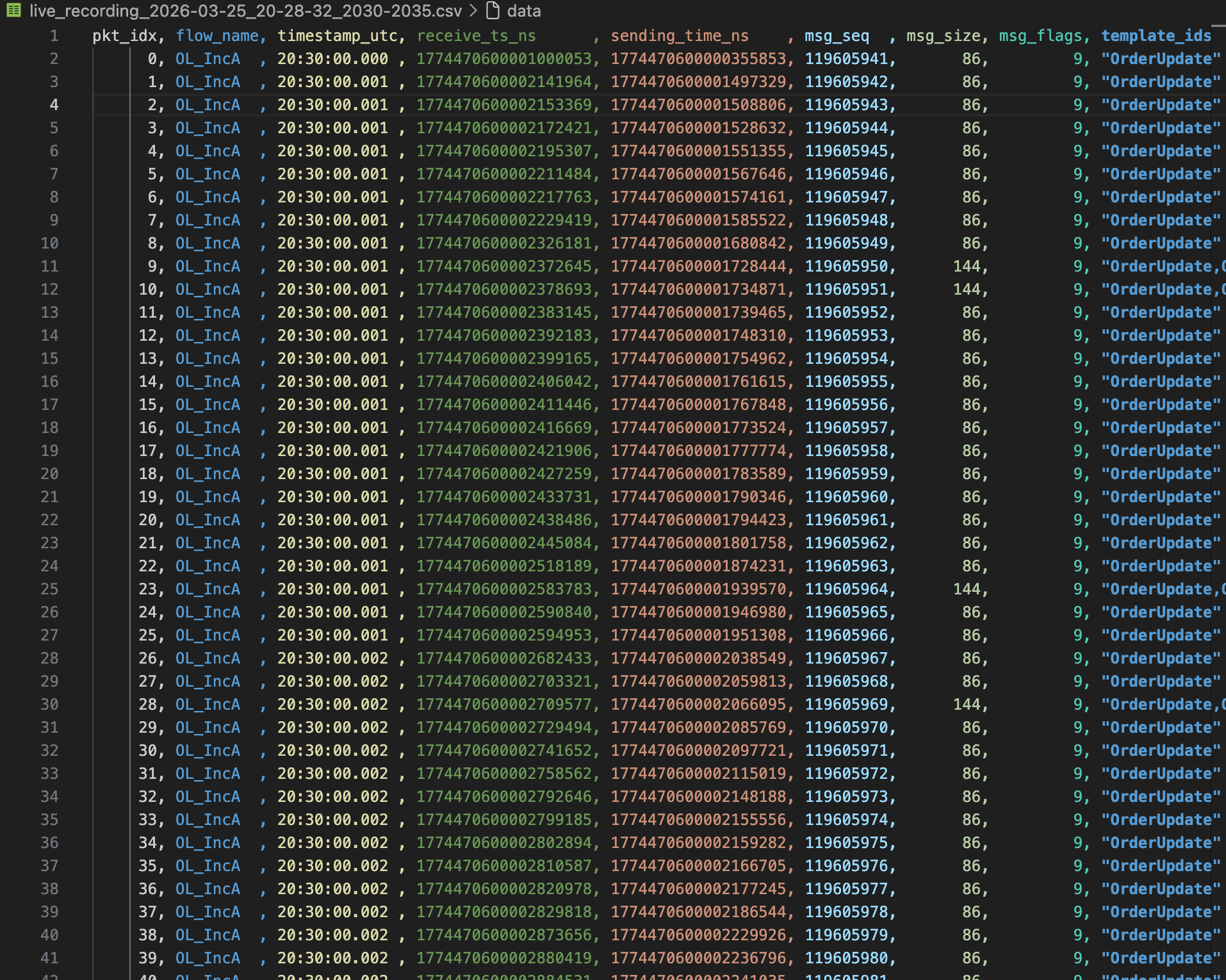This screenshot has width=1226, height=980.
Task: Click sending time 1774470600002059813
Action: pyautogui.click(x=698, y=682)
